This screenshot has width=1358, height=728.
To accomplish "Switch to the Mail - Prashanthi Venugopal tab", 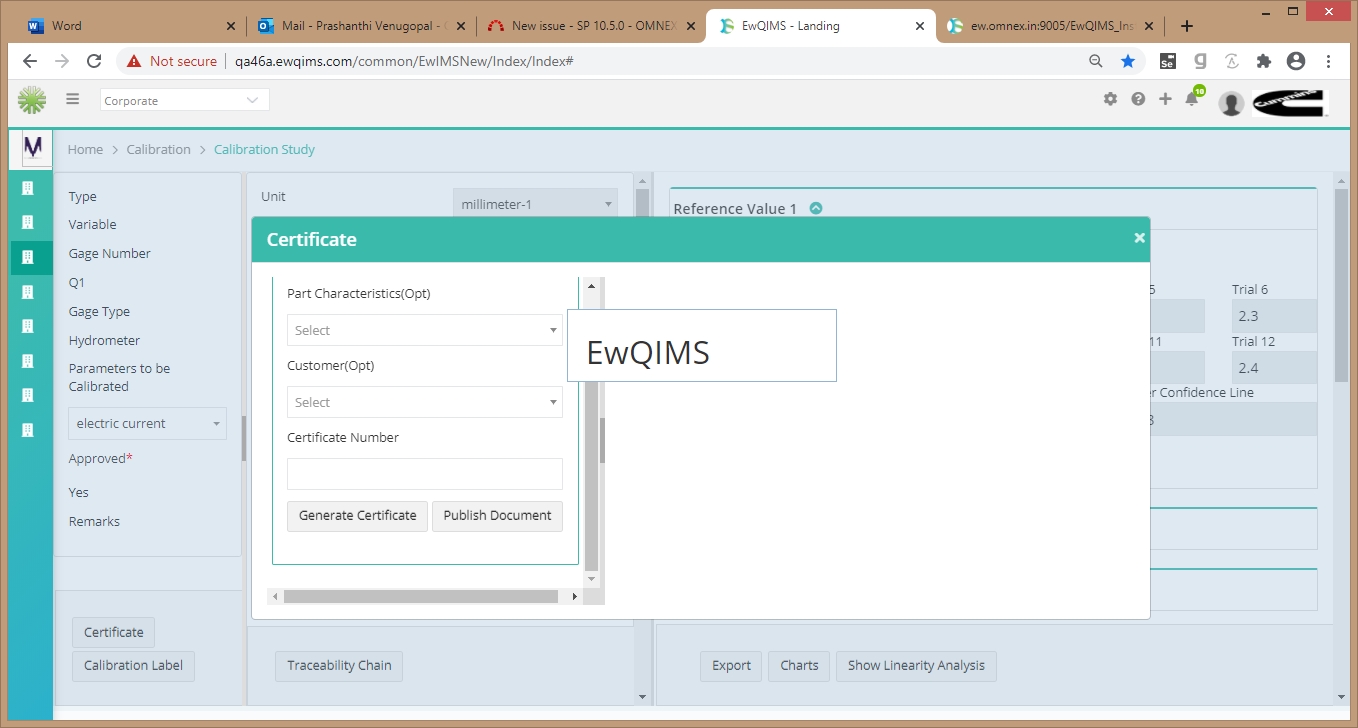I will [x=361, y=26].
